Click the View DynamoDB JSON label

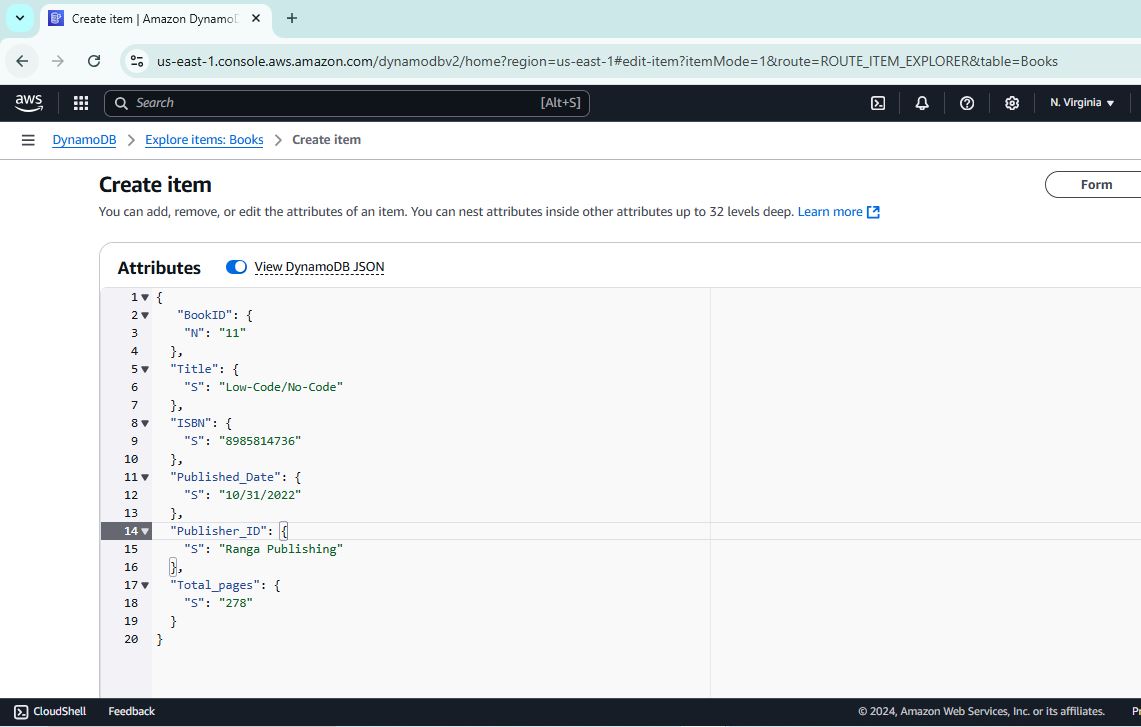pos(319,267)
